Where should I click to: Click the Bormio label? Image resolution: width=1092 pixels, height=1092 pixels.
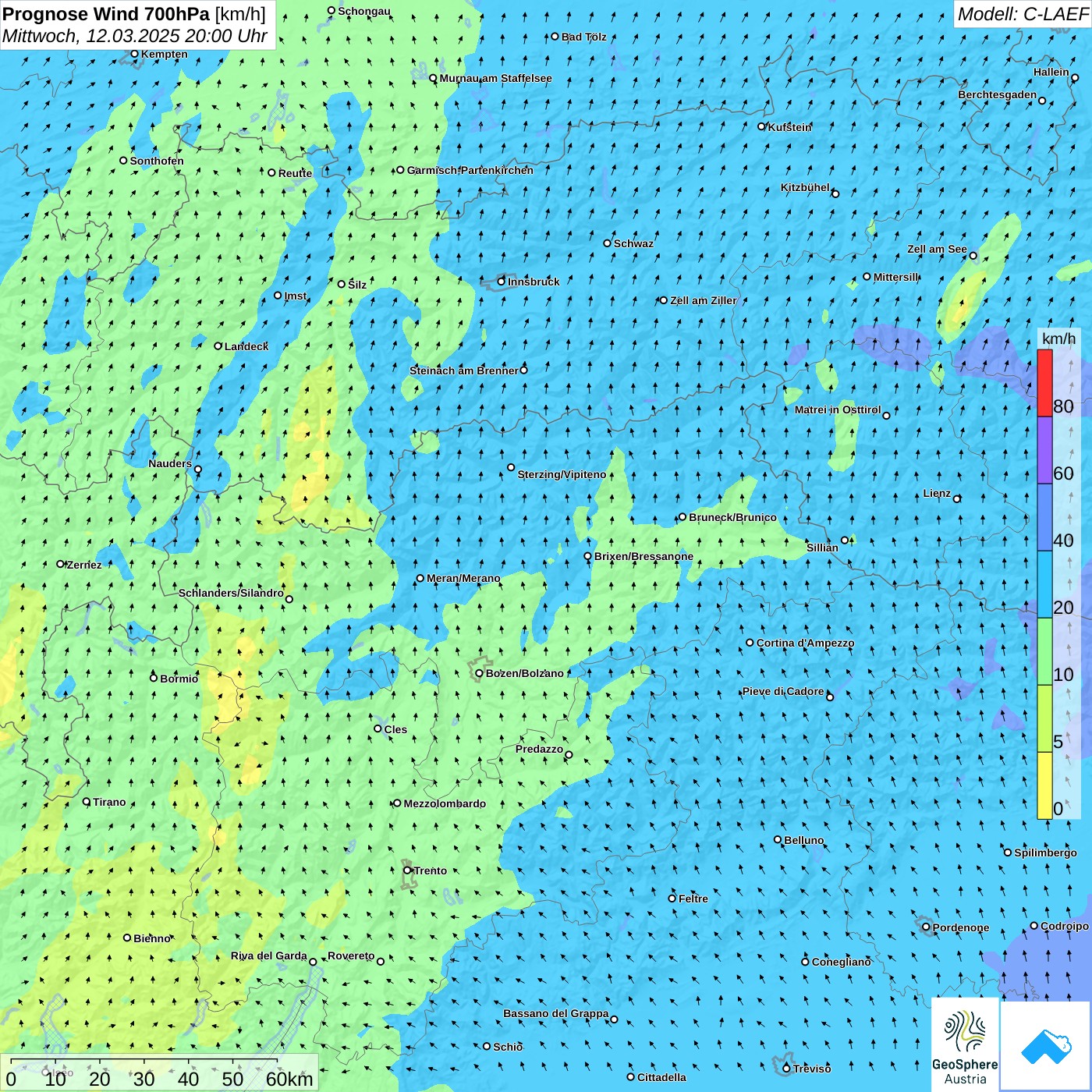click(179, 679)
